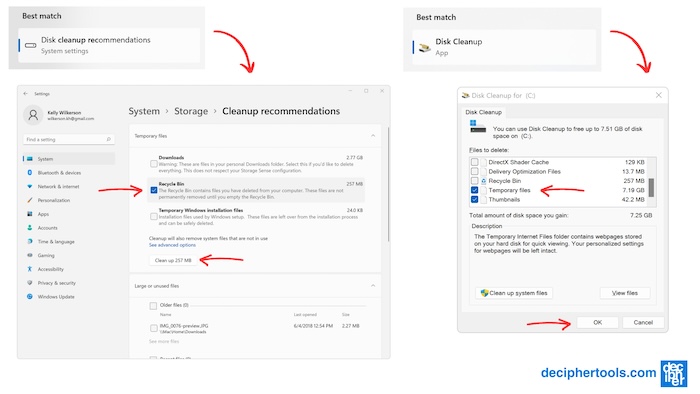Click the Disk Cleanup app icon

coord(425,47)
